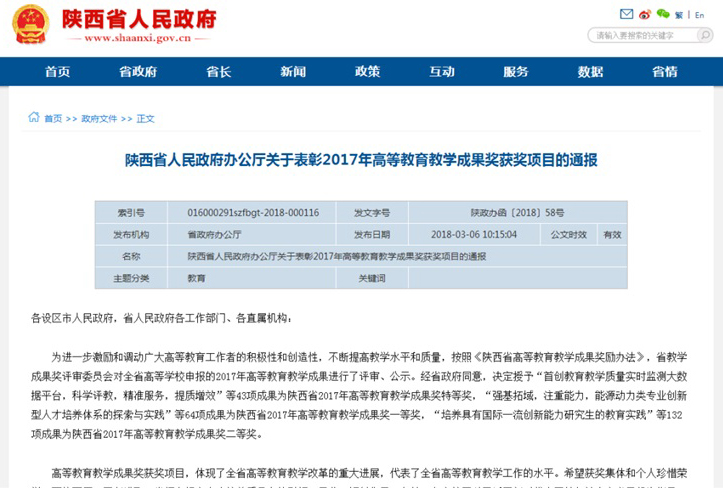Click the 首页 breadcrumb link

click(x=53, y=119)
